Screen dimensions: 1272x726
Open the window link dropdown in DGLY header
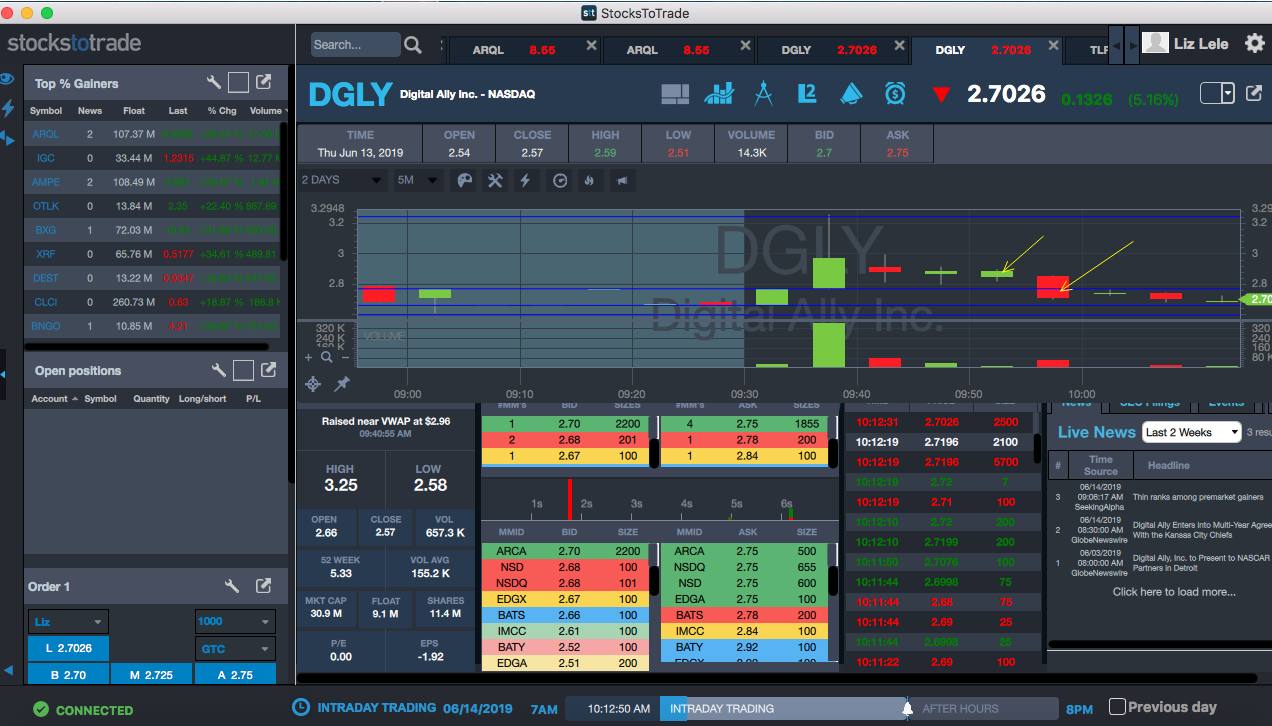1217,93
